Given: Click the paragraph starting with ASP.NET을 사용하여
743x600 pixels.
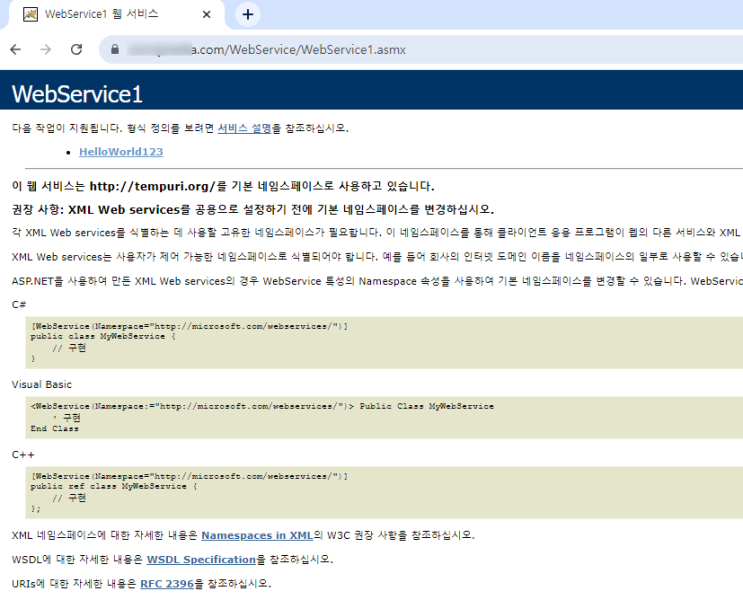Looking at the screenshot, I should click(377, 281).
